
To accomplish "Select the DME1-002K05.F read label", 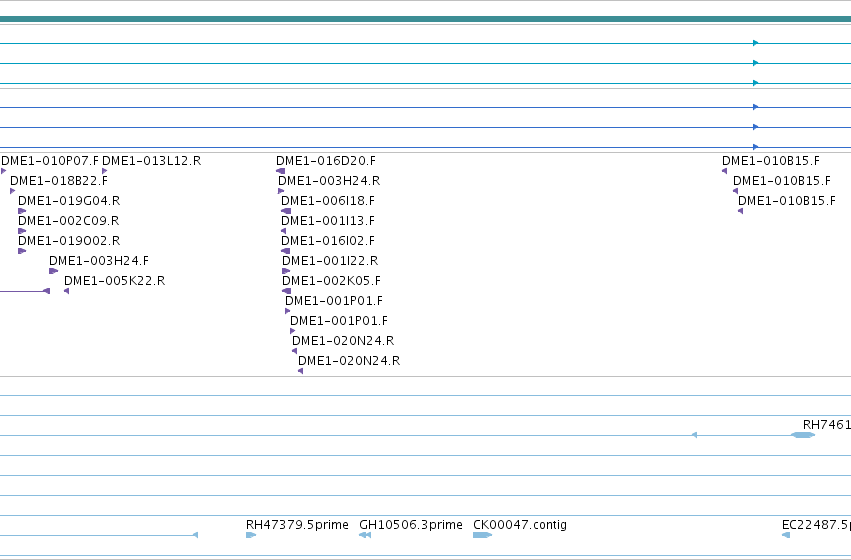I will (x=331, y=281).
